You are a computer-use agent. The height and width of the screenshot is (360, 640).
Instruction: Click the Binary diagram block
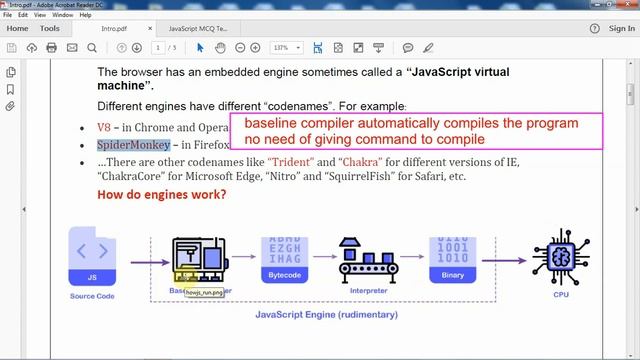pyautogui.click(x=453, y=260)
